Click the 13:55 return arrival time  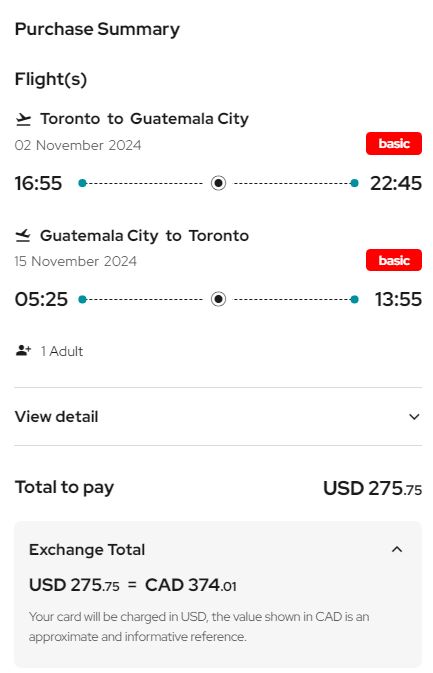398,299
